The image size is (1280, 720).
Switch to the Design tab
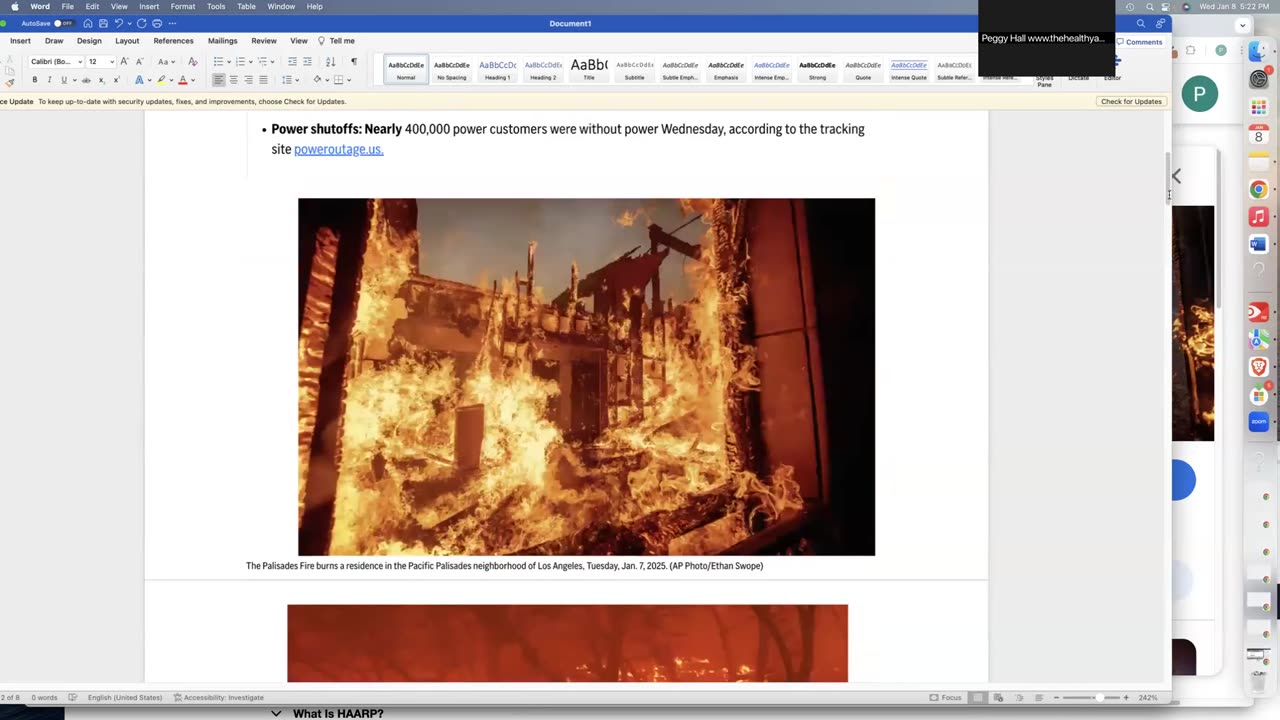click(89, 41)
